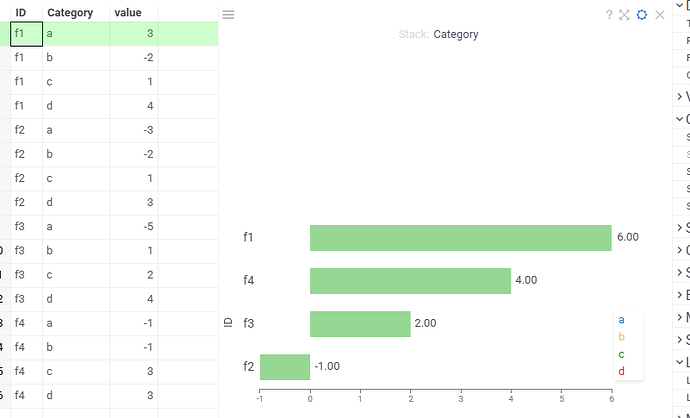The image size is (690, 418).
Task: Close the bar chart viewer
Action: click(660, 15)
